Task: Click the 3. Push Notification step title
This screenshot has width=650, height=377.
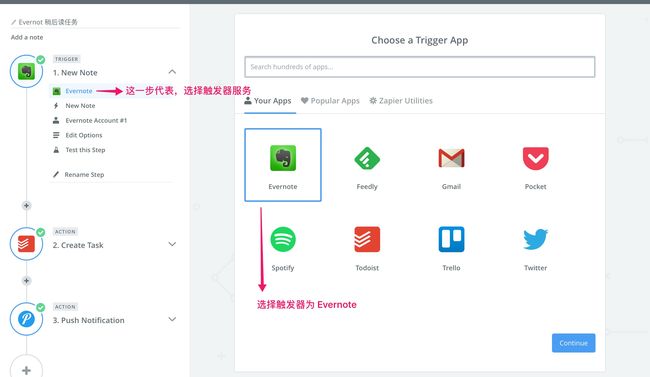Action: click(x=88, y=320)
